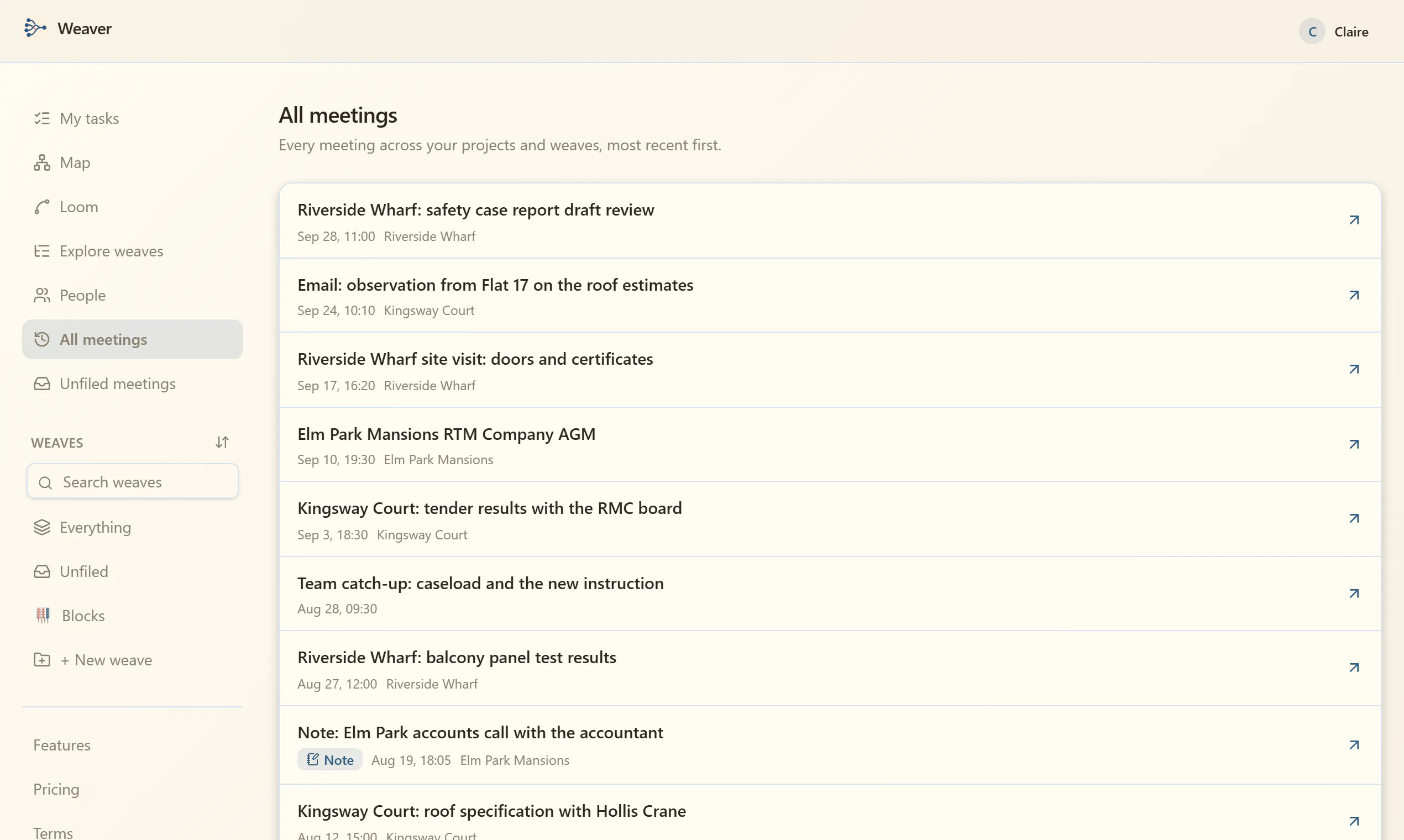Open arrow for site visit doors and certificates
This screenshot has height=840, width=1404.
coord(1354,369)
